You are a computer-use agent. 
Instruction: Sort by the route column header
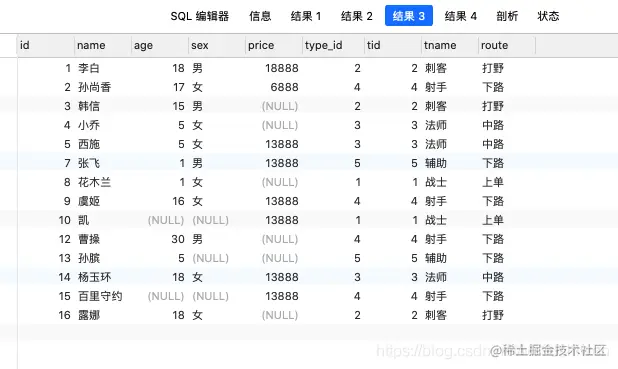pyautogui.click(x=507, y=45)
